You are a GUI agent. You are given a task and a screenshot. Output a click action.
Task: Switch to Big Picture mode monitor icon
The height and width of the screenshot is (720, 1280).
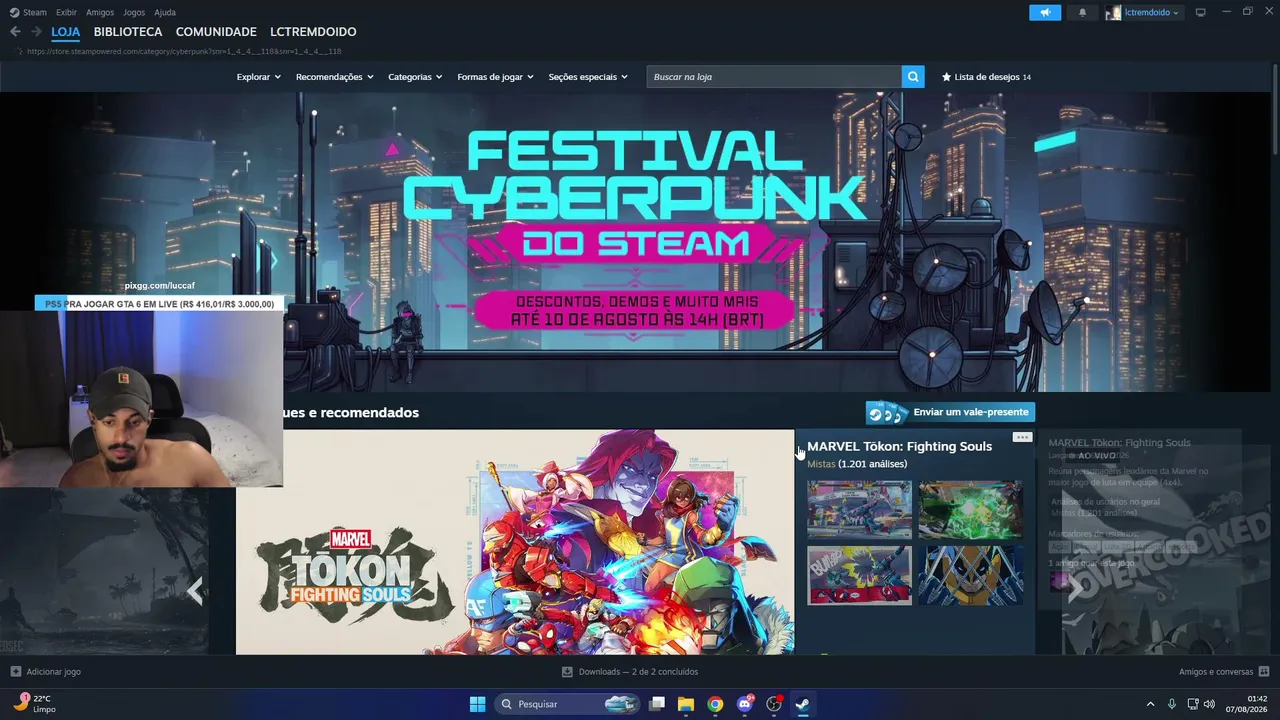tap(1201, 12)
